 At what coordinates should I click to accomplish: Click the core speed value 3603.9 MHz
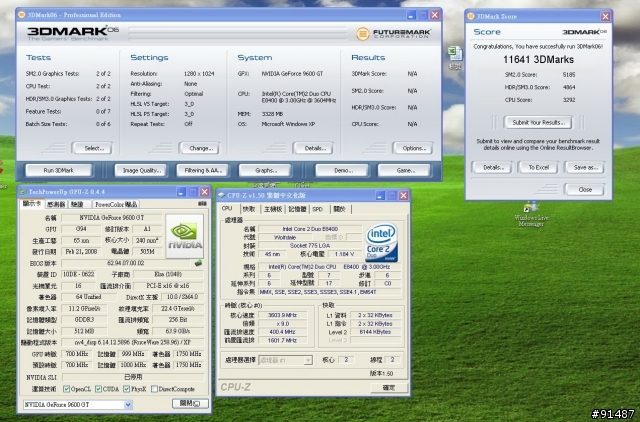[x=282, y=315]
